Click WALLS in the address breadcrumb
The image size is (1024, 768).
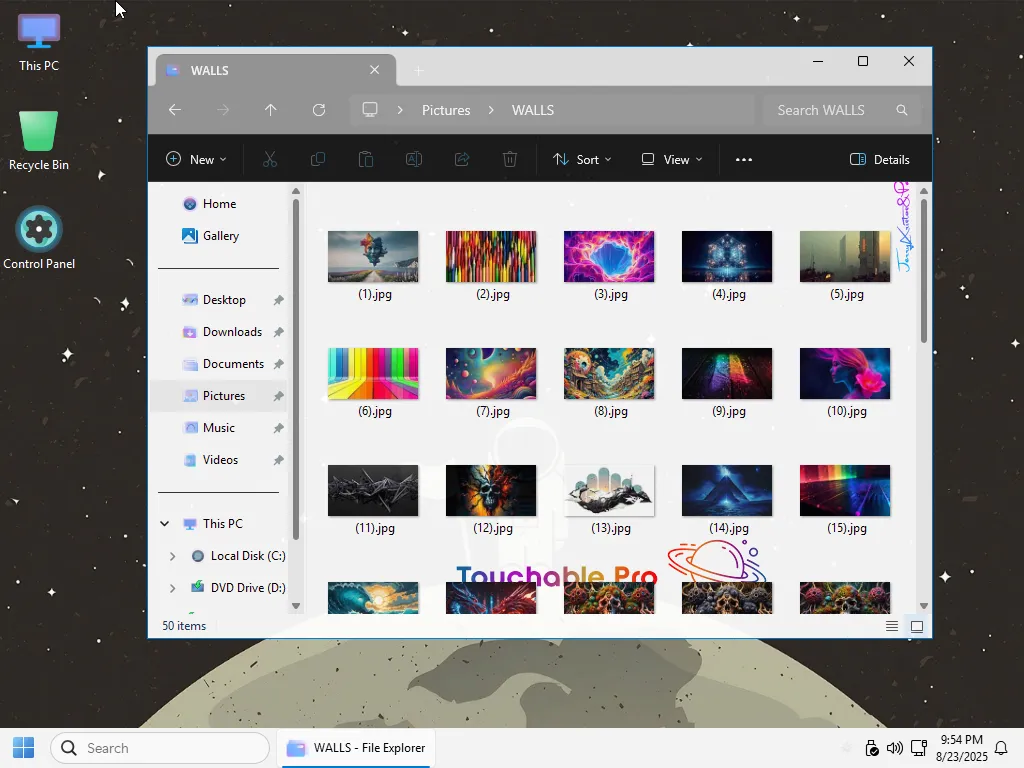[x=533, y=110]
